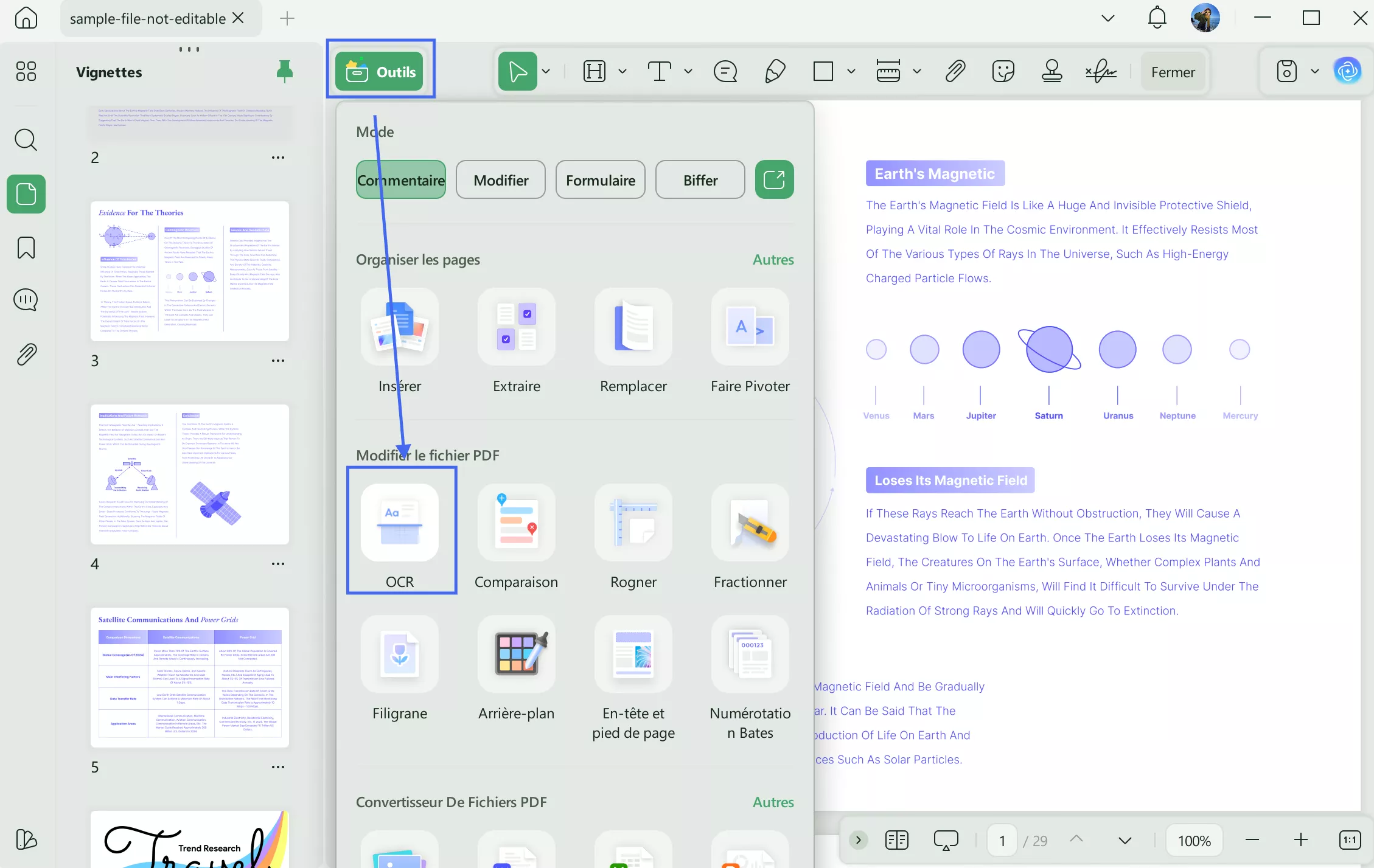The height and width of the screenshot is (868, 1374).
Task: Select the text box tool
Action: [659, 71]
